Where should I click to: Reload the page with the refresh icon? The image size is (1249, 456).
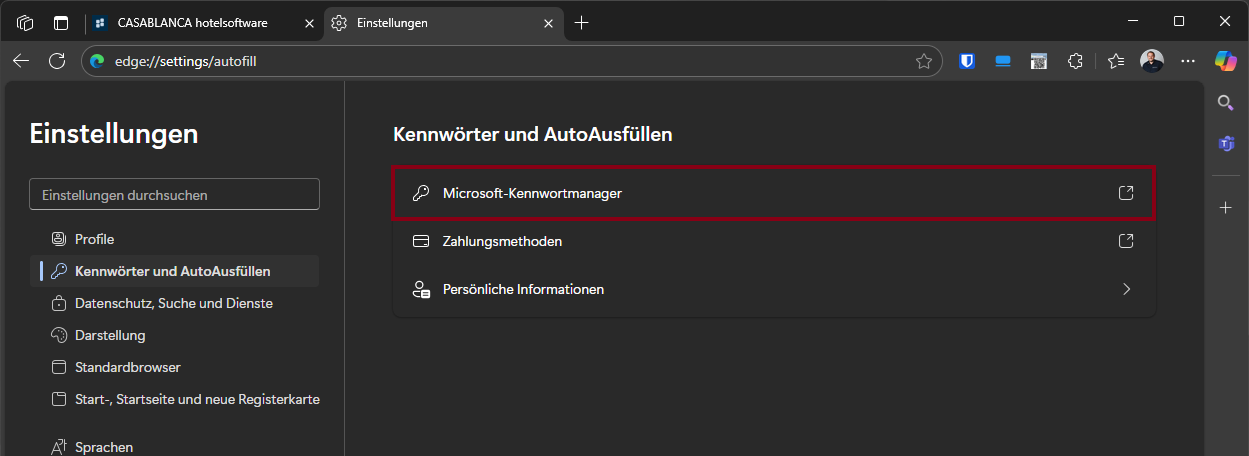click(57, 61)
